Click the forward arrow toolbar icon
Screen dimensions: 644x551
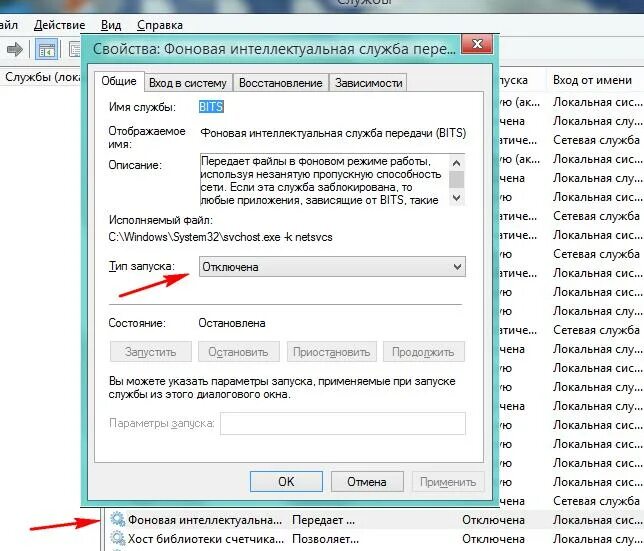point(15,50)
